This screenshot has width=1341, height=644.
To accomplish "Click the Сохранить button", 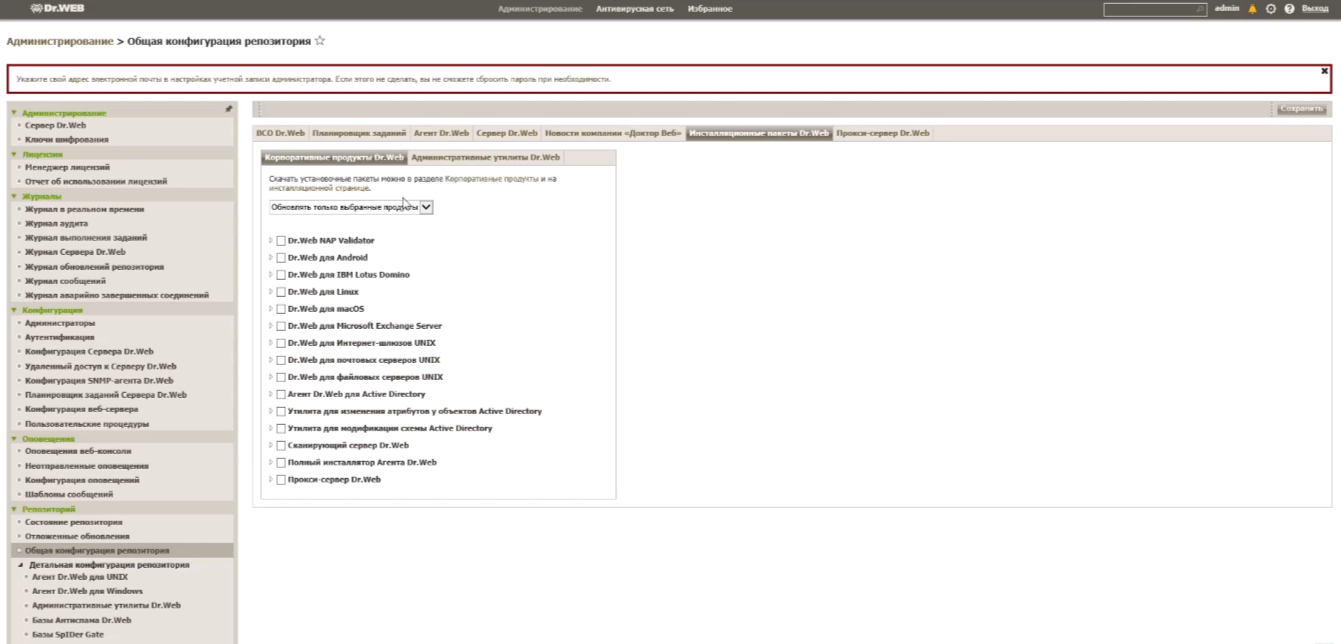I will point(1302,109).
